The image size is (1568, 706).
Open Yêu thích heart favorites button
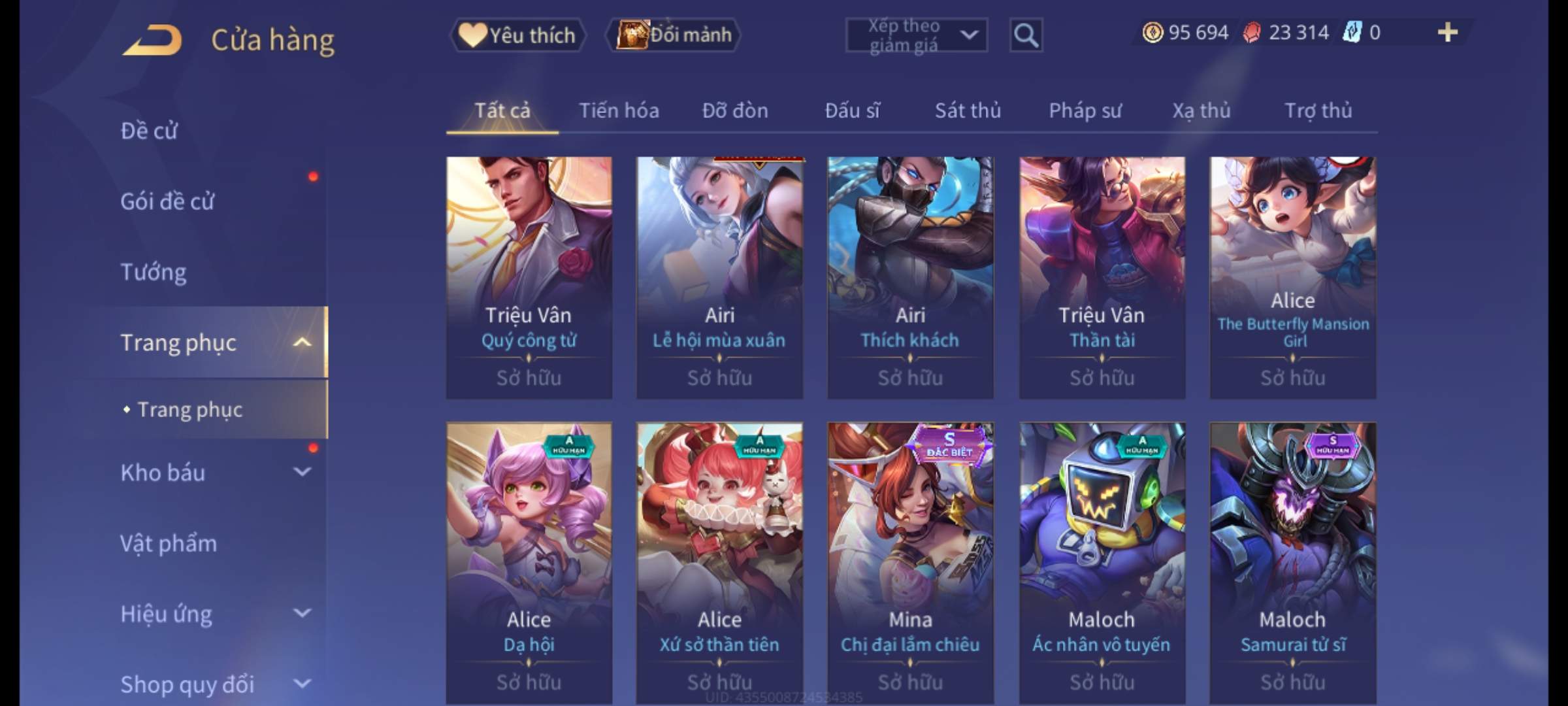517,35
